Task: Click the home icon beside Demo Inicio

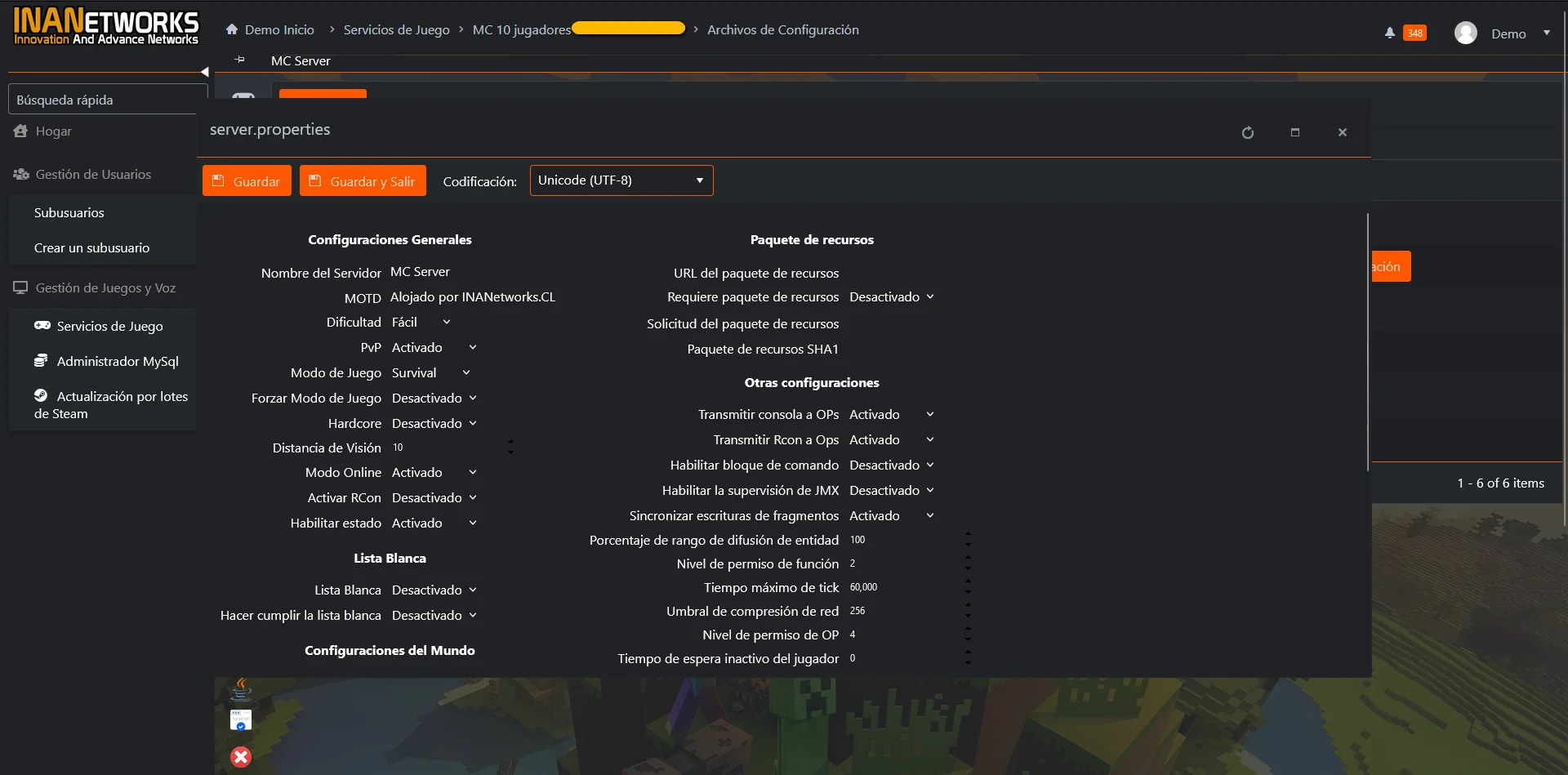Action: pyautogui.click(x=232, y=30)
